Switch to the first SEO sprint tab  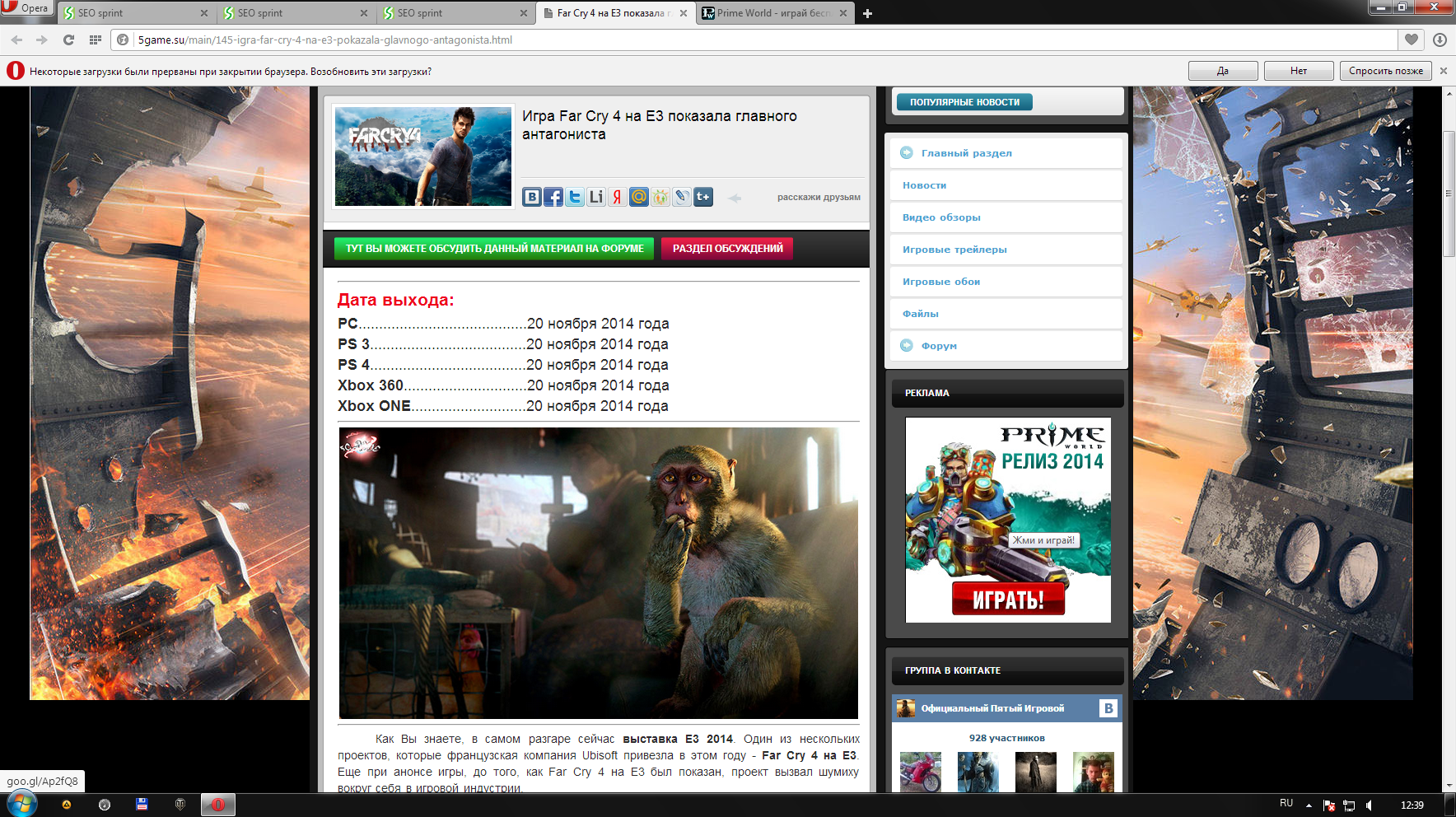tap(136, 13)
